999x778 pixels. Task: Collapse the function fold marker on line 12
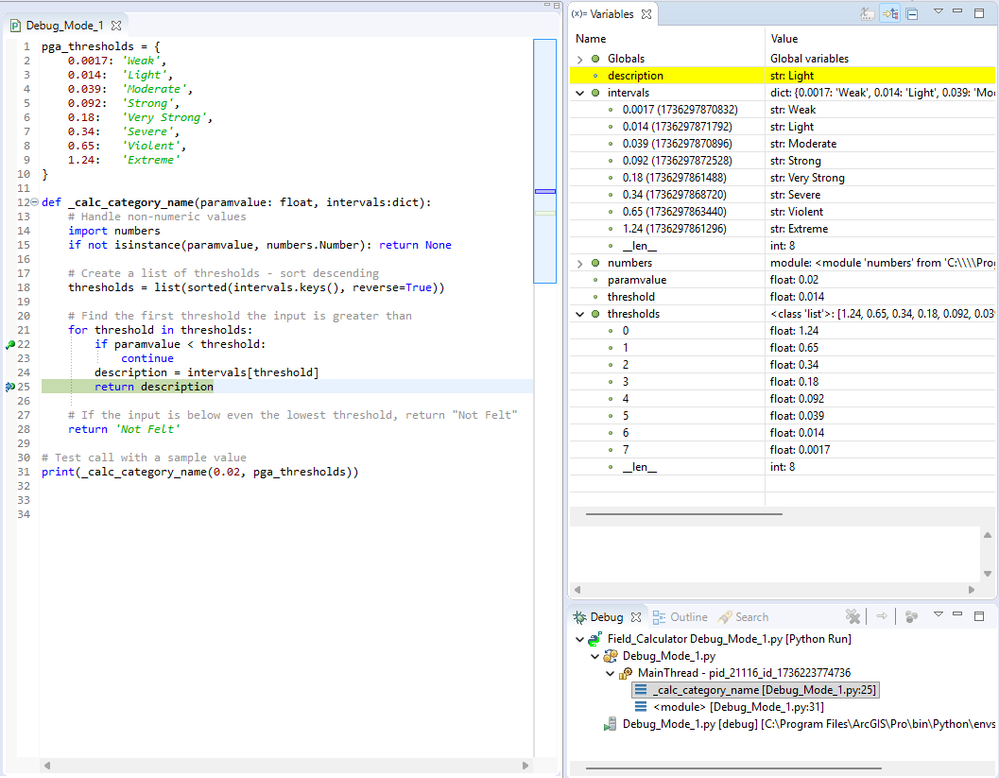35,203
